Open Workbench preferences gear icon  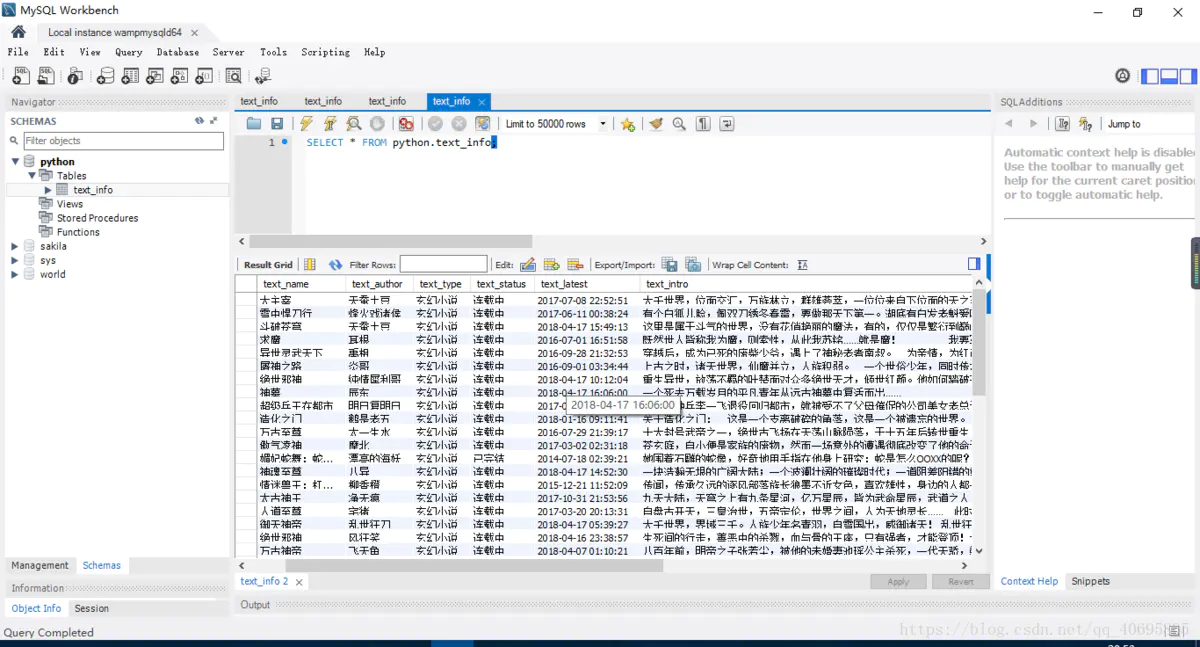coord(1122,76)
